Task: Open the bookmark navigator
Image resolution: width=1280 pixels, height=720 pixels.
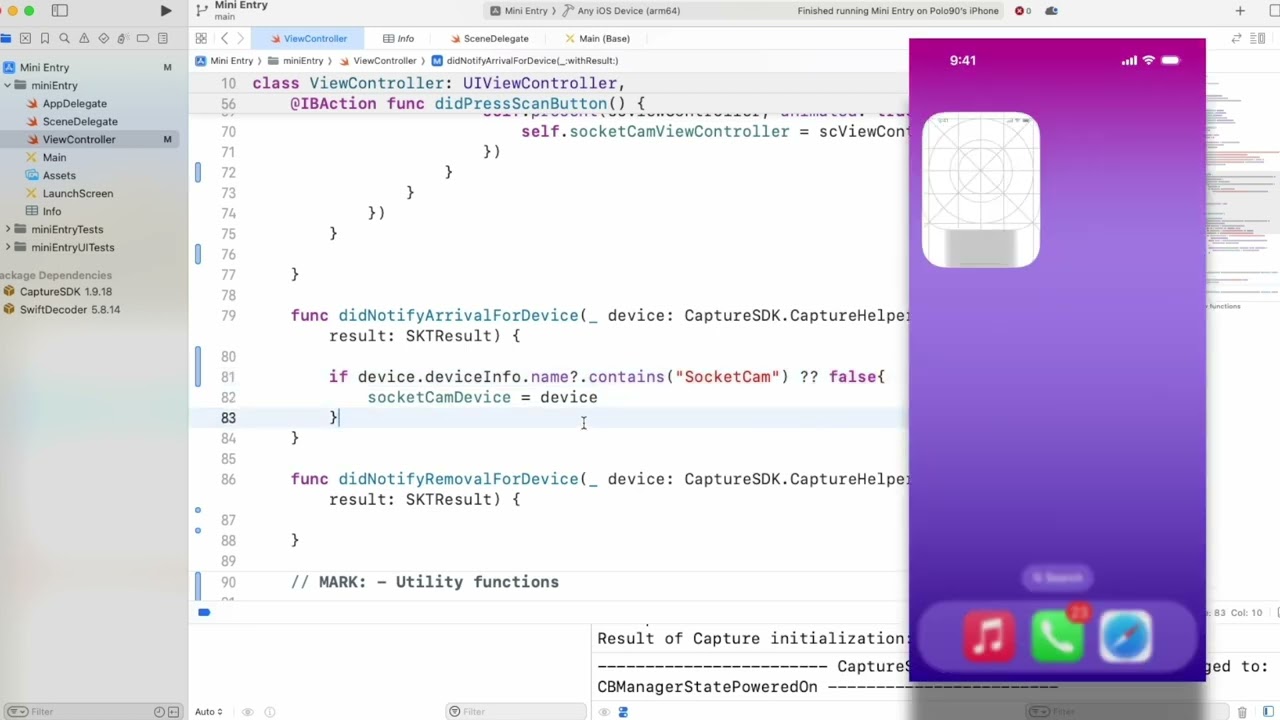Action: tap(45, 39)
